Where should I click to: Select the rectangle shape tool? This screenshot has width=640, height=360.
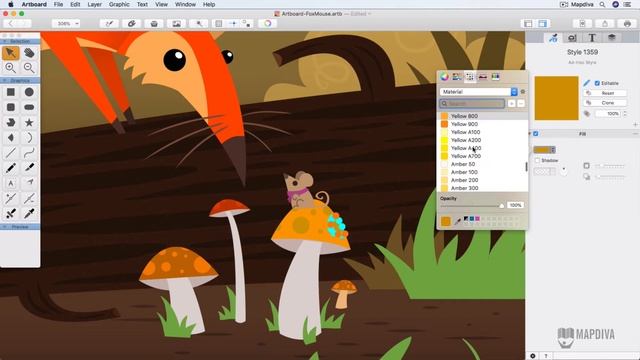tap(11, 92)
